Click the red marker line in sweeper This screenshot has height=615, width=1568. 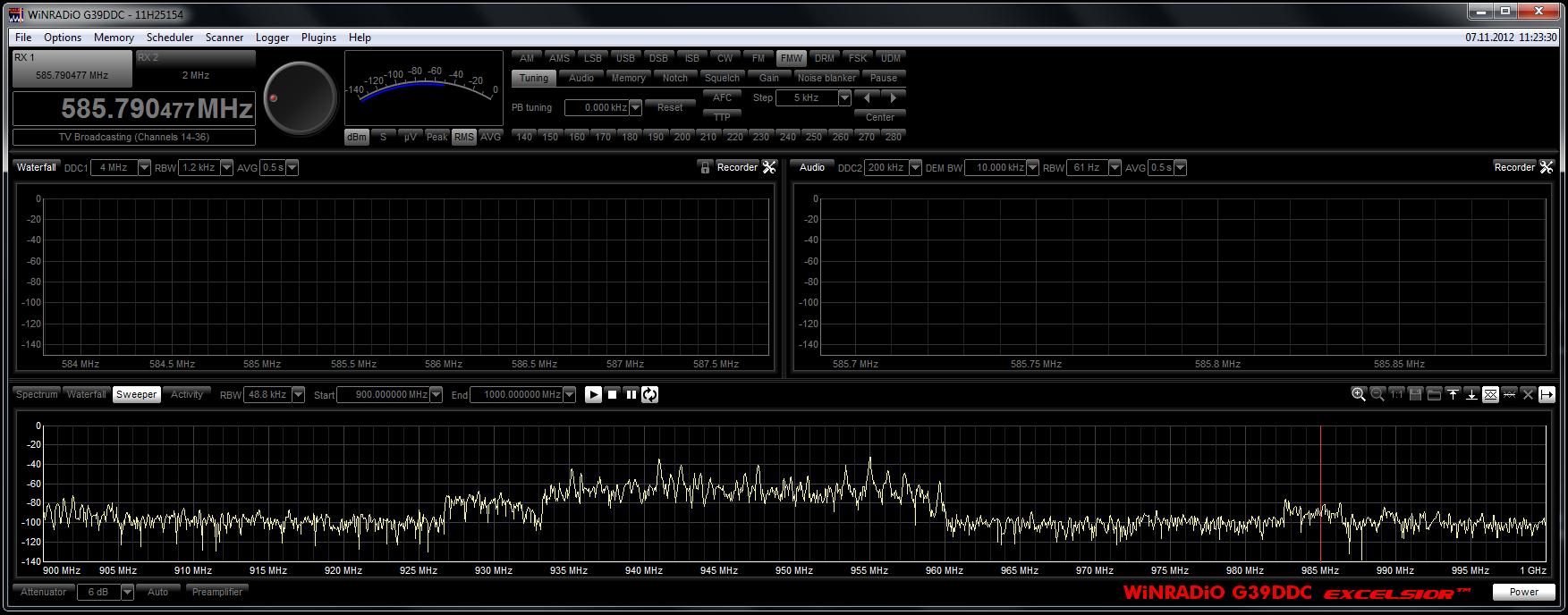coord(1320,493)
